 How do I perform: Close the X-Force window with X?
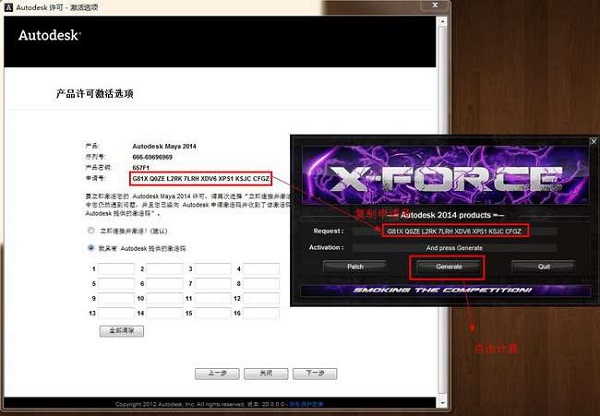[x=593, y=141]
